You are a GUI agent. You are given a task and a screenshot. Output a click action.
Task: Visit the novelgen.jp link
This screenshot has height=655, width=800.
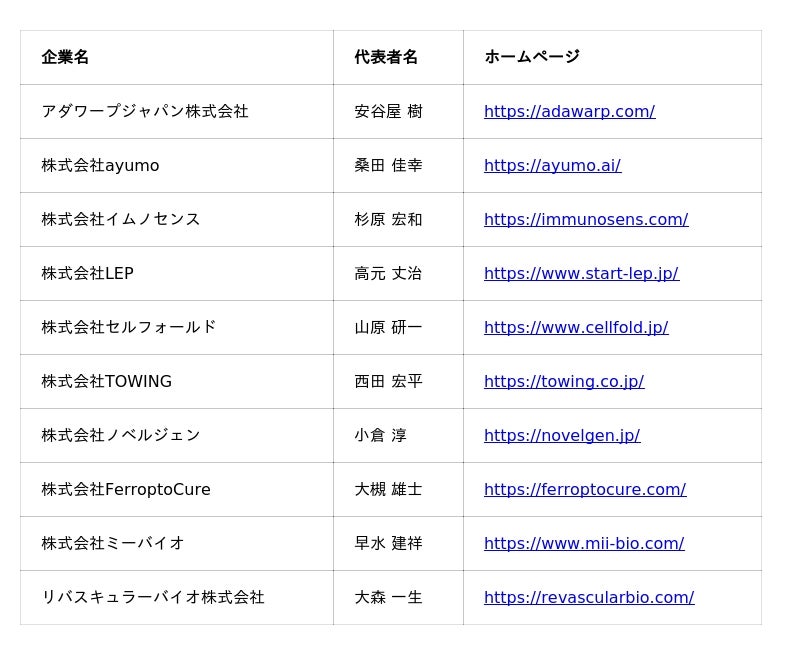562,436
